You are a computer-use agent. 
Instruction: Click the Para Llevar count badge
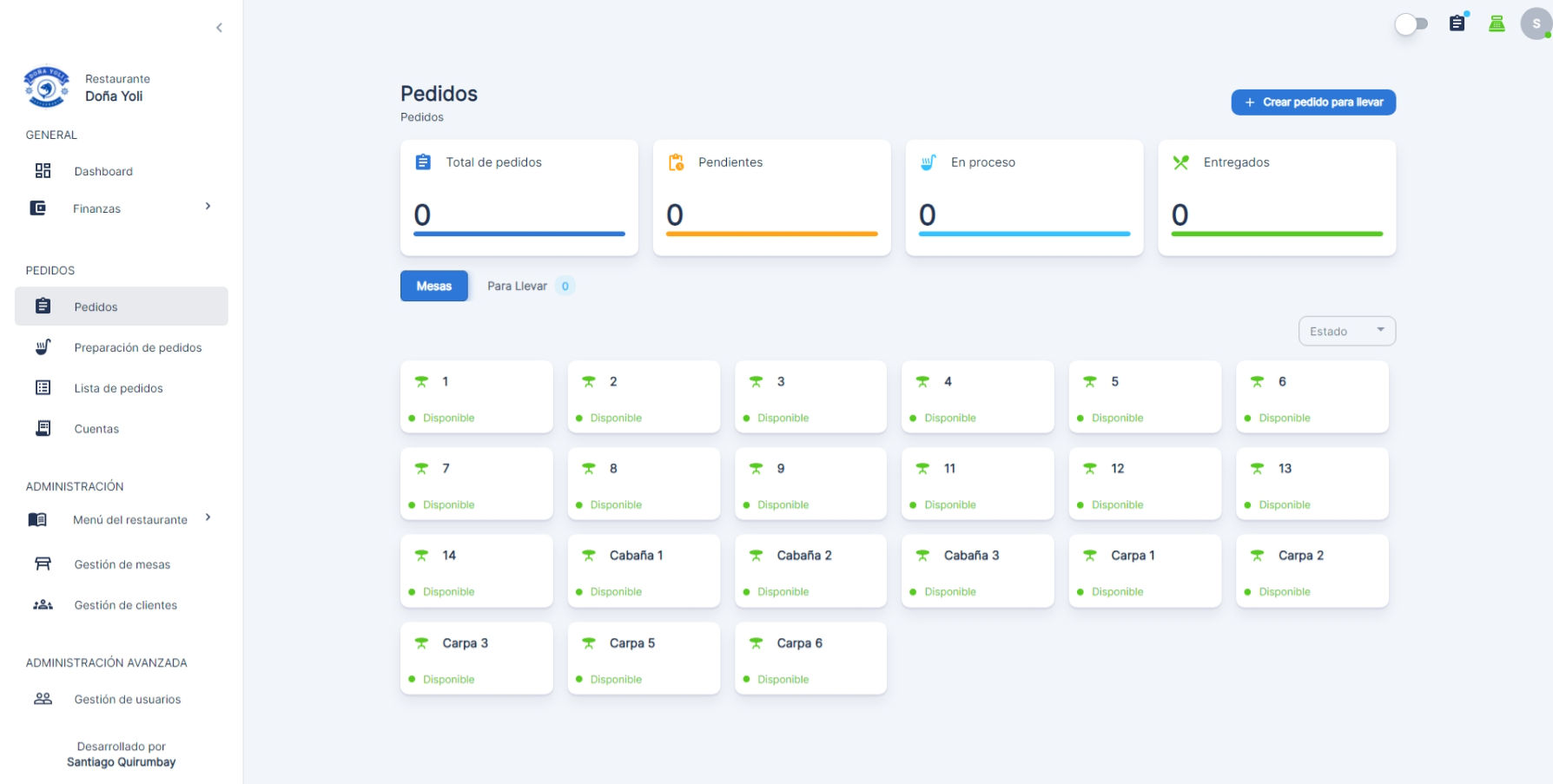[565, 286]
